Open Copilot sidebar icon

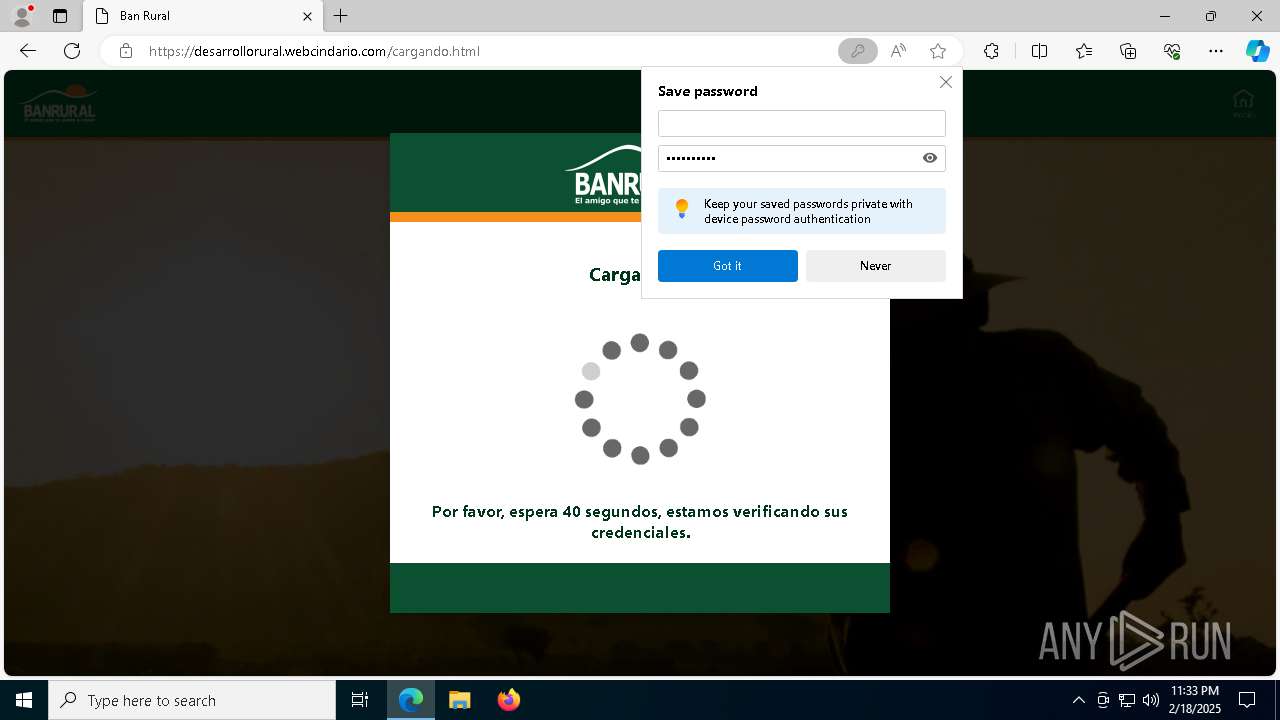(1257, 51)
